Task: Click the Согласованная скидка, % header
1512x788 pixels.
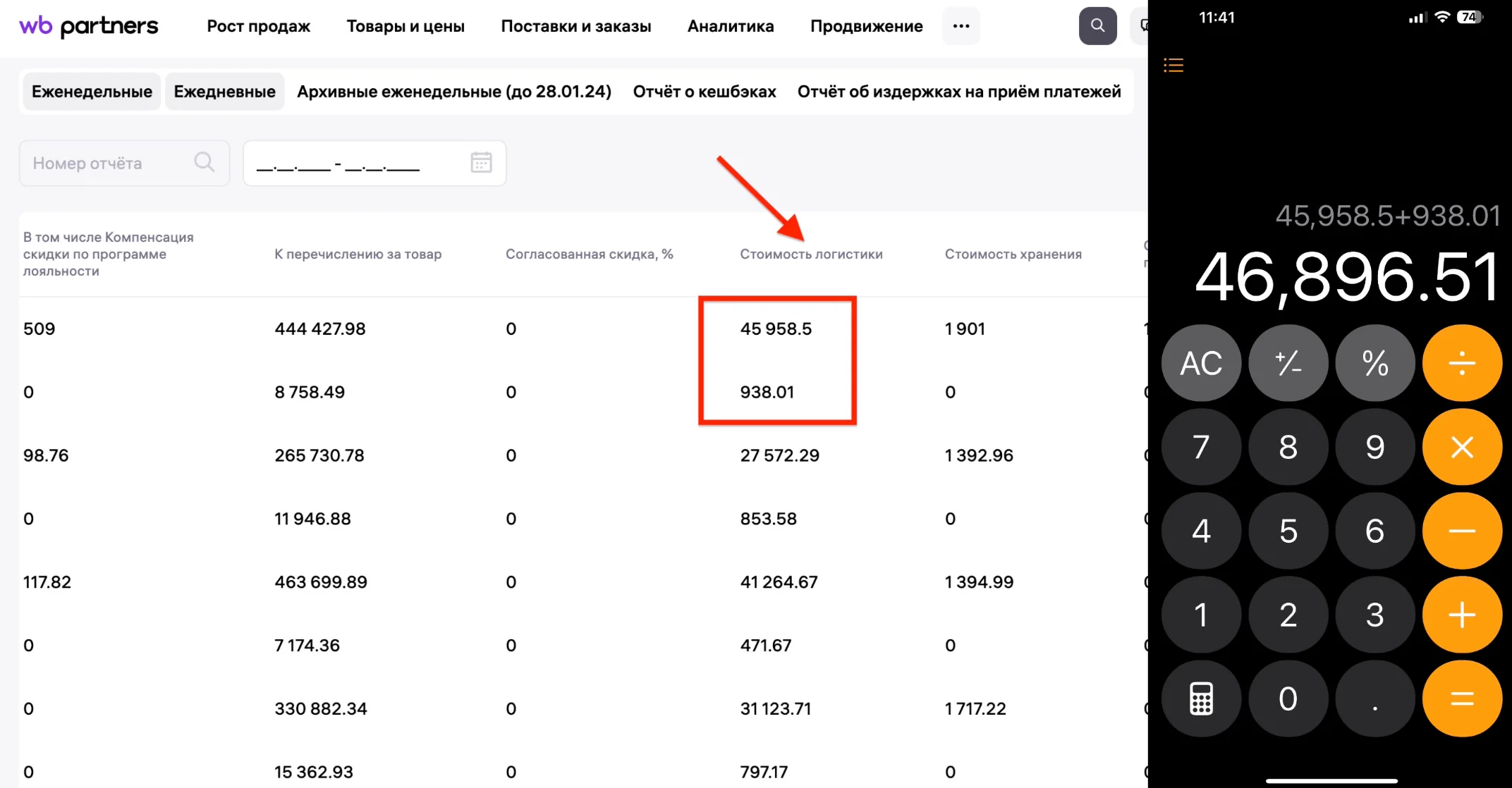Action: click(589, 254)
